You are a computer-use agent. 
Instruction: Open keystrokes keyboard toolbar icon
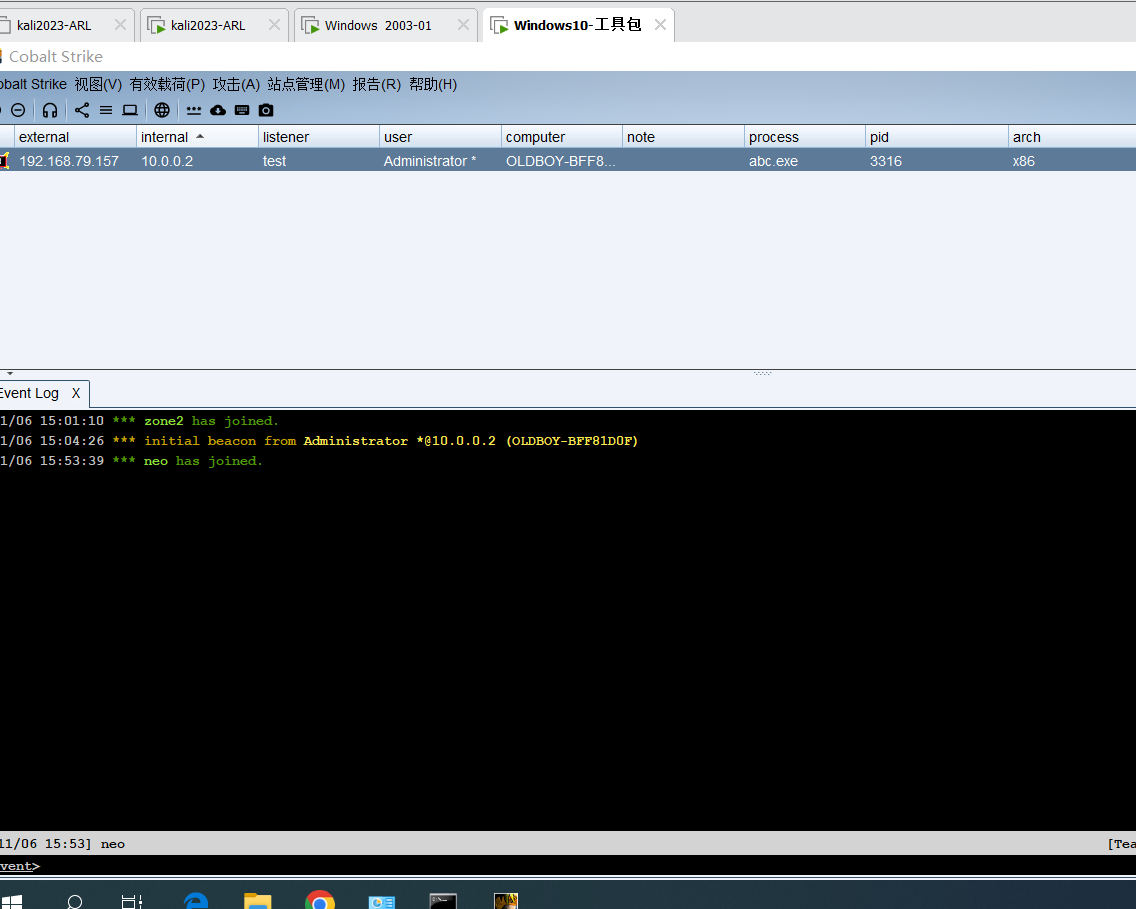coord(242,110)
